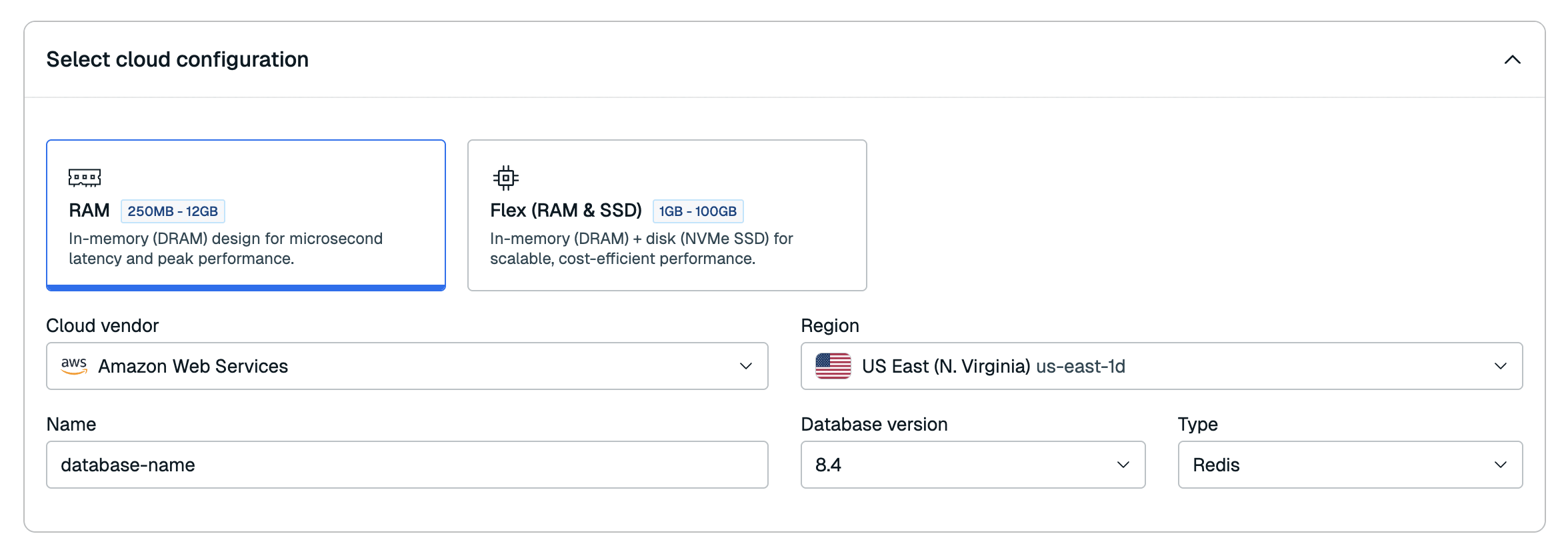Click the 250MB - 12GB size badge
This screenshot has height=552, width=1568.
click(173, 211)
